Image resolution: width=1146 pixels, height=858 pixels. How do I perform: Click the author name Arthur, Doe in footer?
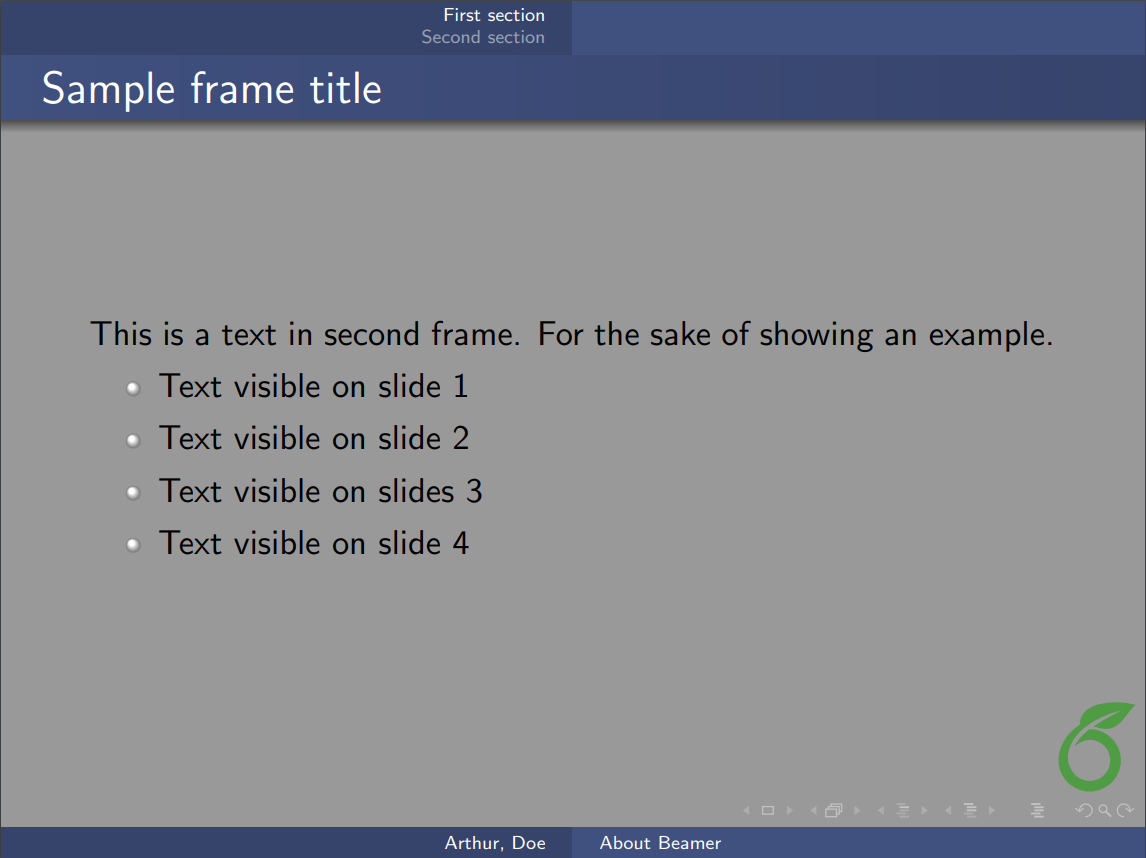tap(495, 843)
